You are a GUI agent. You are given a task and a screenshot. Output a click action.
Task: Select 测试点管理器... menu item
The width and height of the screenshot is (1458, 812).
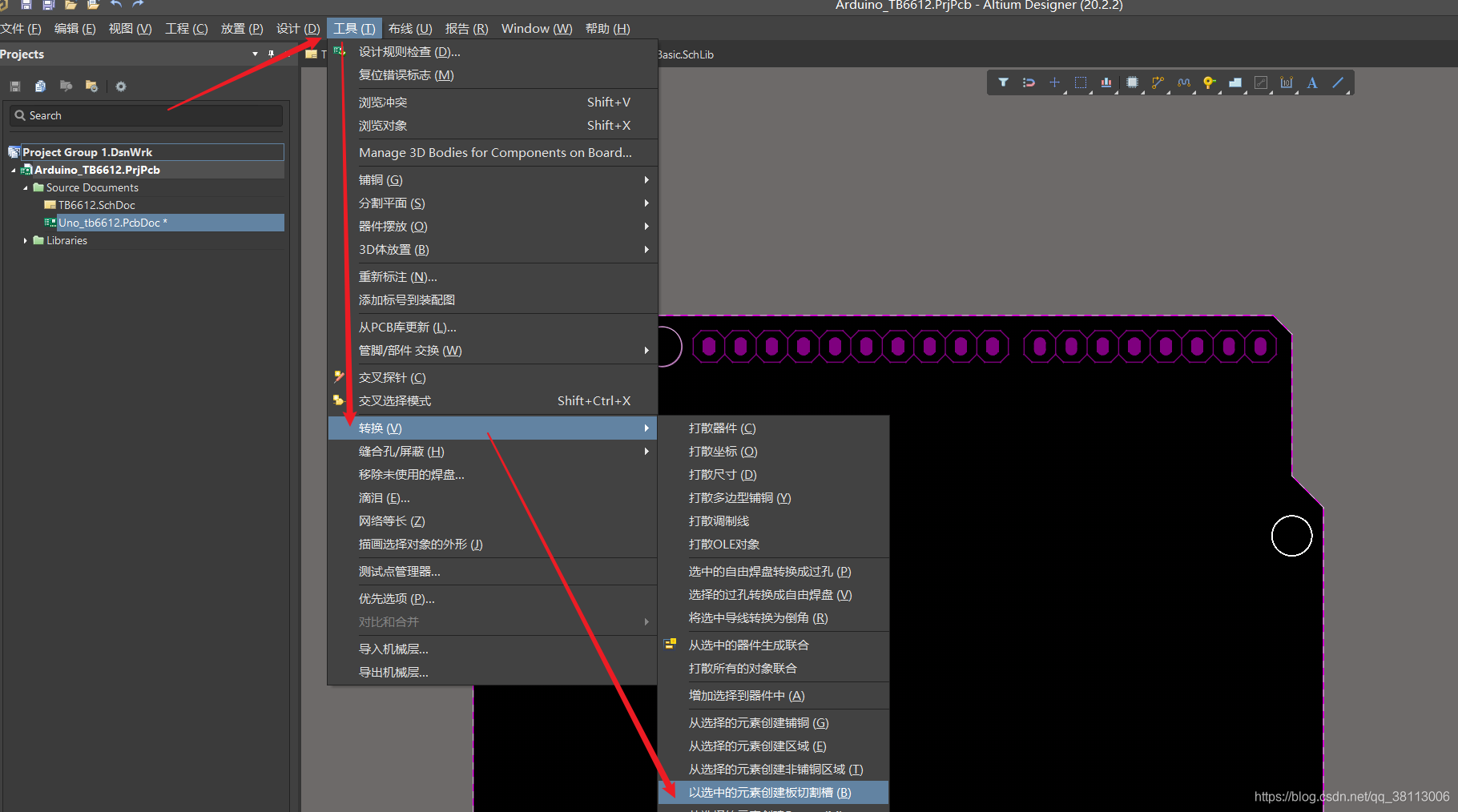pos(492,572)
